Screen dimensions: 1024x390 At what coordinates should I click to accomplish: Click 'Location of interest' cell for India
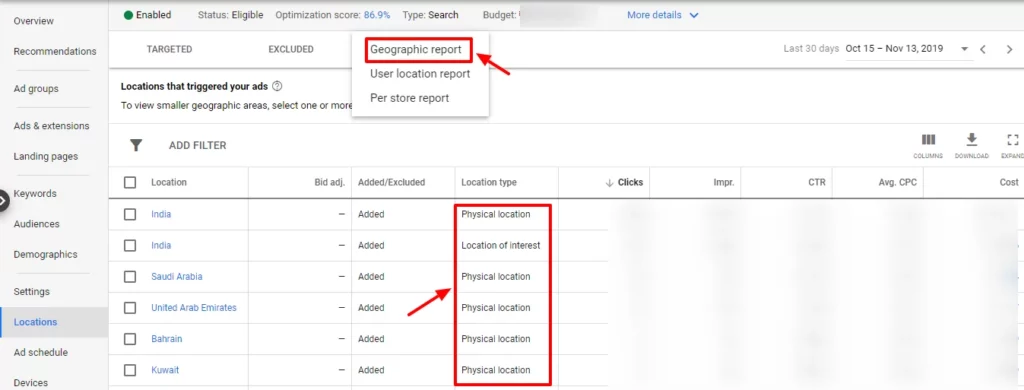[x=501, y=246]
